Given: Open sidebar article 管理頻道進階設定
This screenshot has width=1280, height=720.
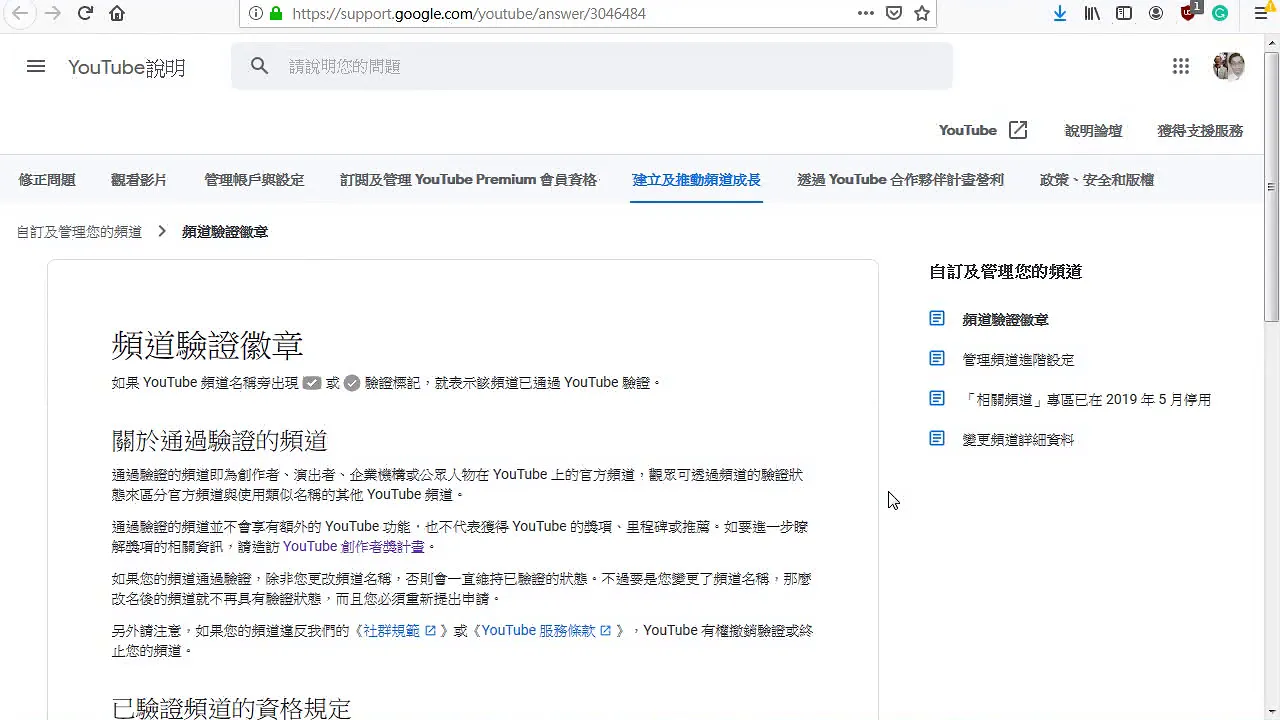Looking at the screenshot, I should tap(1018, 359).
